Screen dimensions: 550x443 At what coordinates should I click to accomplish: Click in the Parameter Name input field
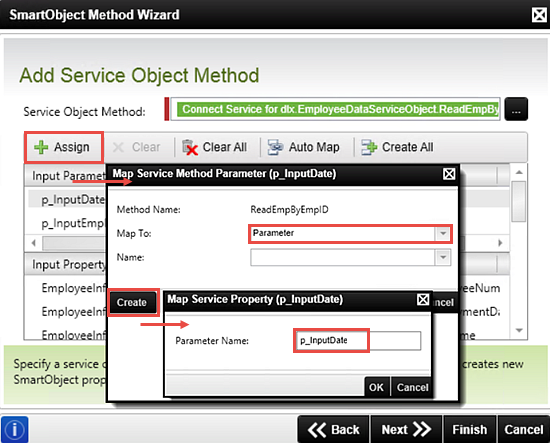click(358, 341)
